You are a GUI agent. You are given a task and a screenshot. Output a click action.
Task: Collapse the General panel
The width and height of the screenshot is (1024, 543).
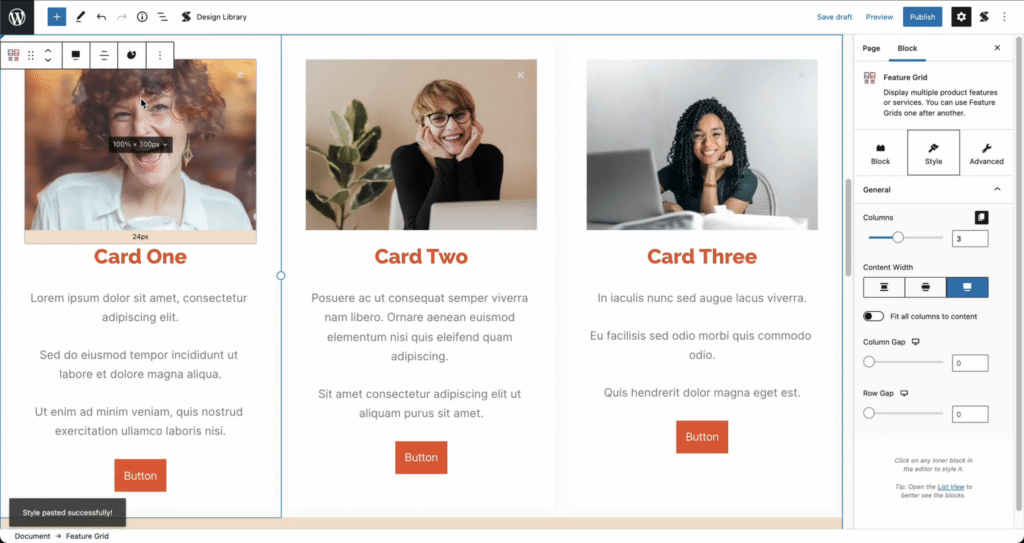[x=997, y=189]
